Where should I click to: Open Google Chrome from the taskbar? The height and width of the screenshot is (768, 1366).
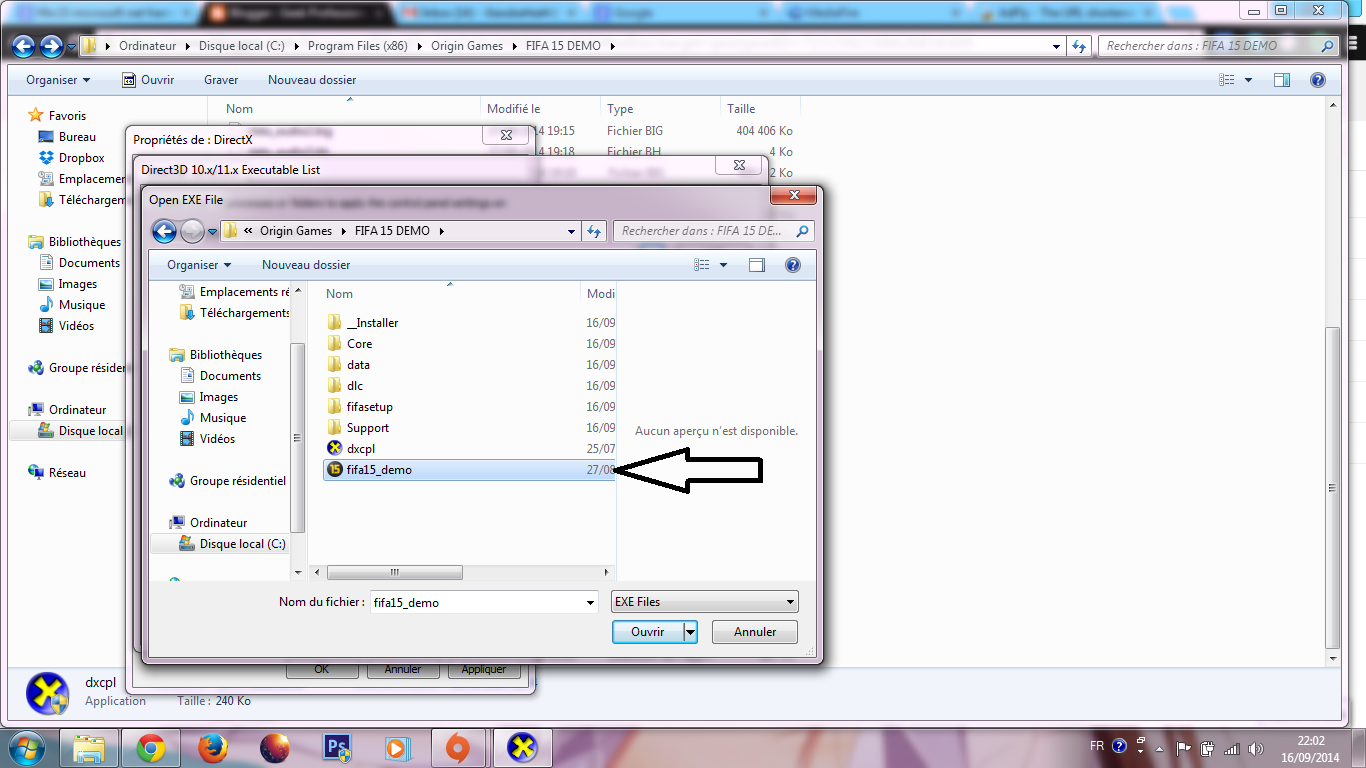151,747
